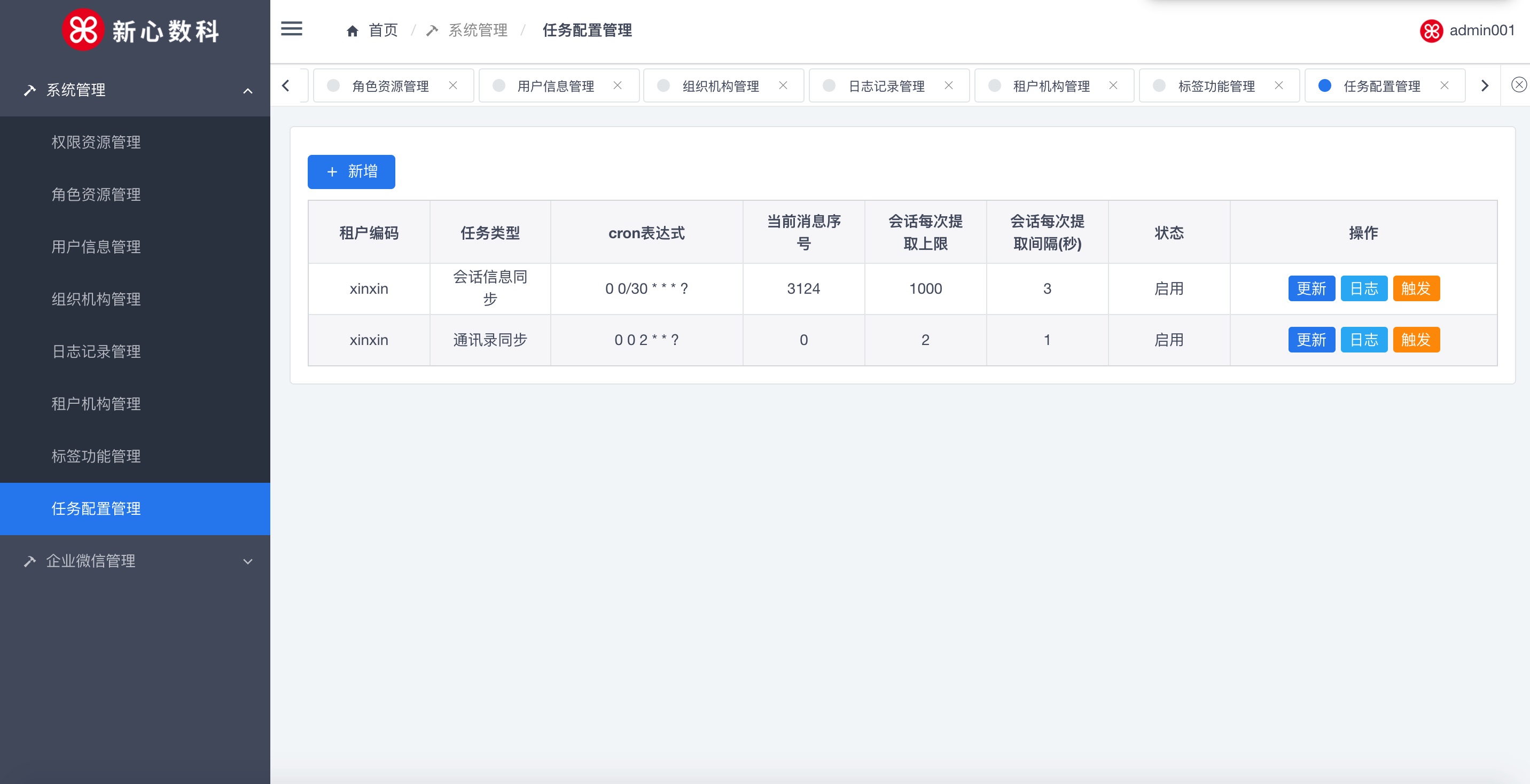Open 日志 for the 通讯录同步 task
The image size is (1530, 784).
pos(1363,340)
